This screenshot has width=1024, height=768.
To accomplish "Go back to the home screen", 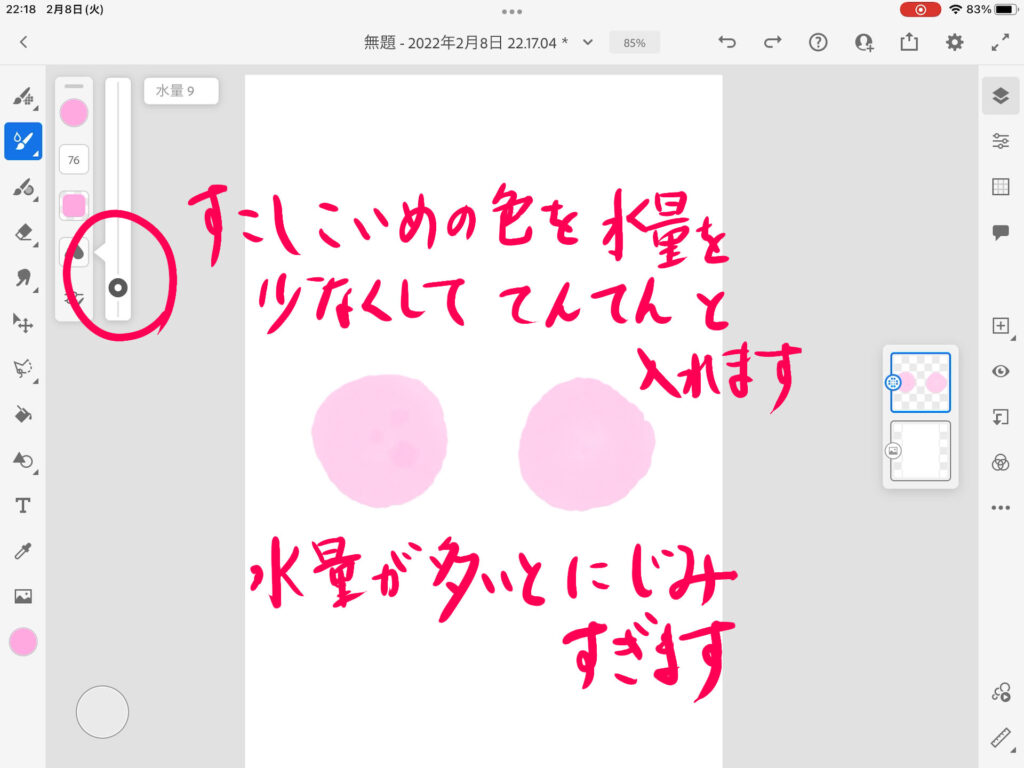I will tap(23, 42).
